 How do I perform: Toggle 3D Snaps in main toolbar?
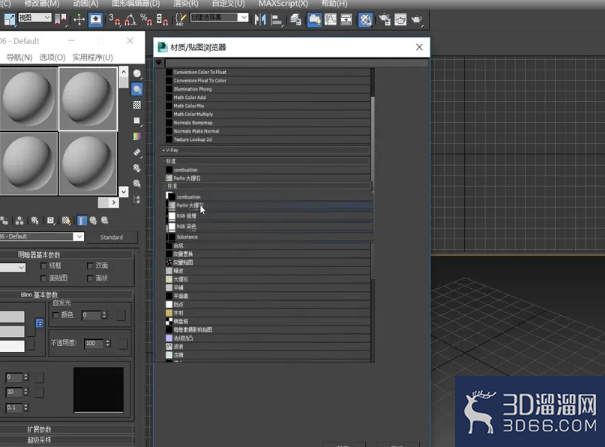[x=114, y=19]
